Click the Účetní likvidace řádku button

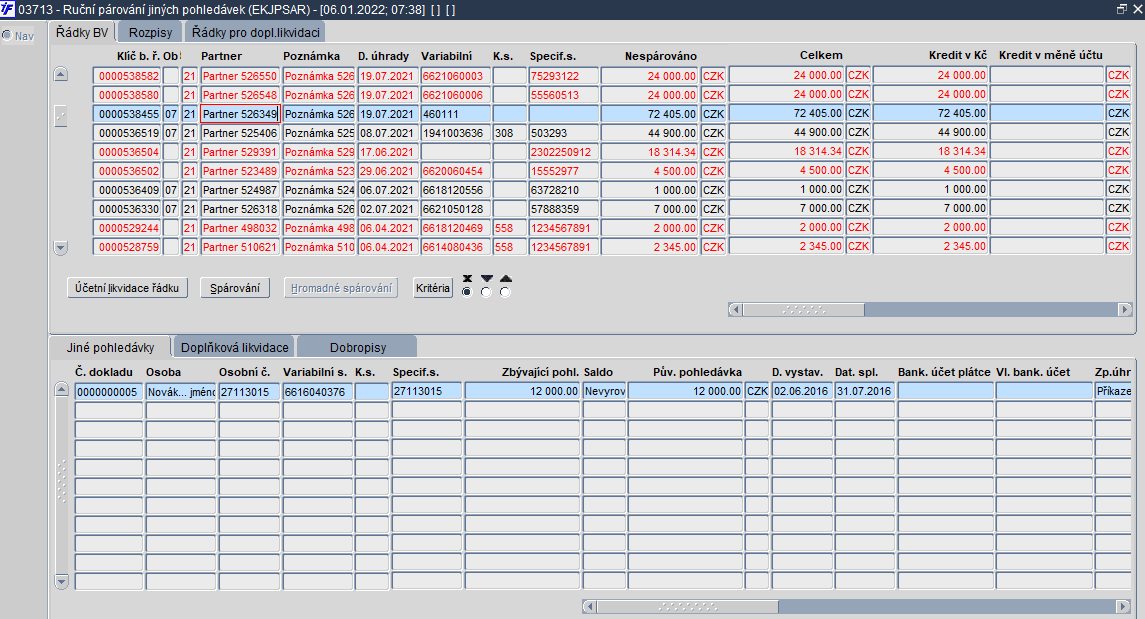point(127,288)
